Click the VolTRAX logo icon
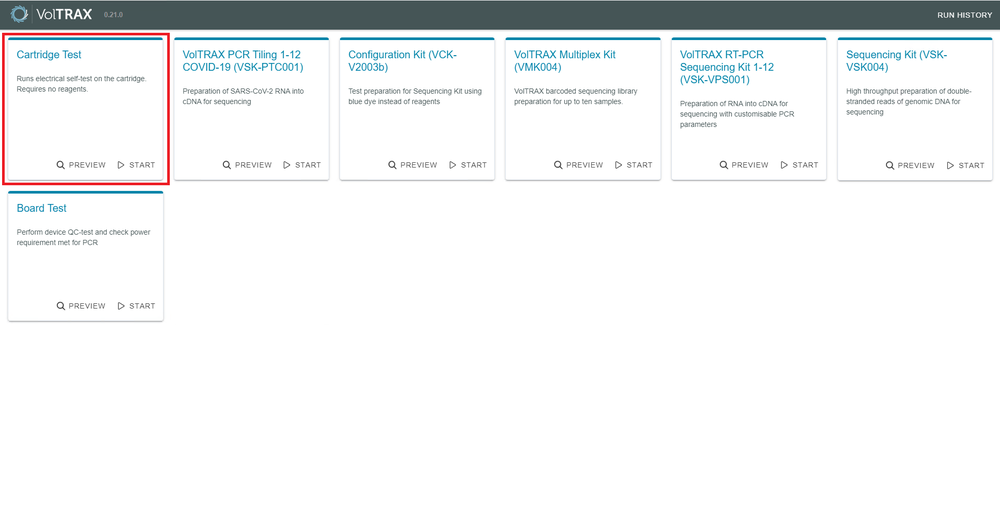Screen dimensions: 1000x512 point(20,13)
